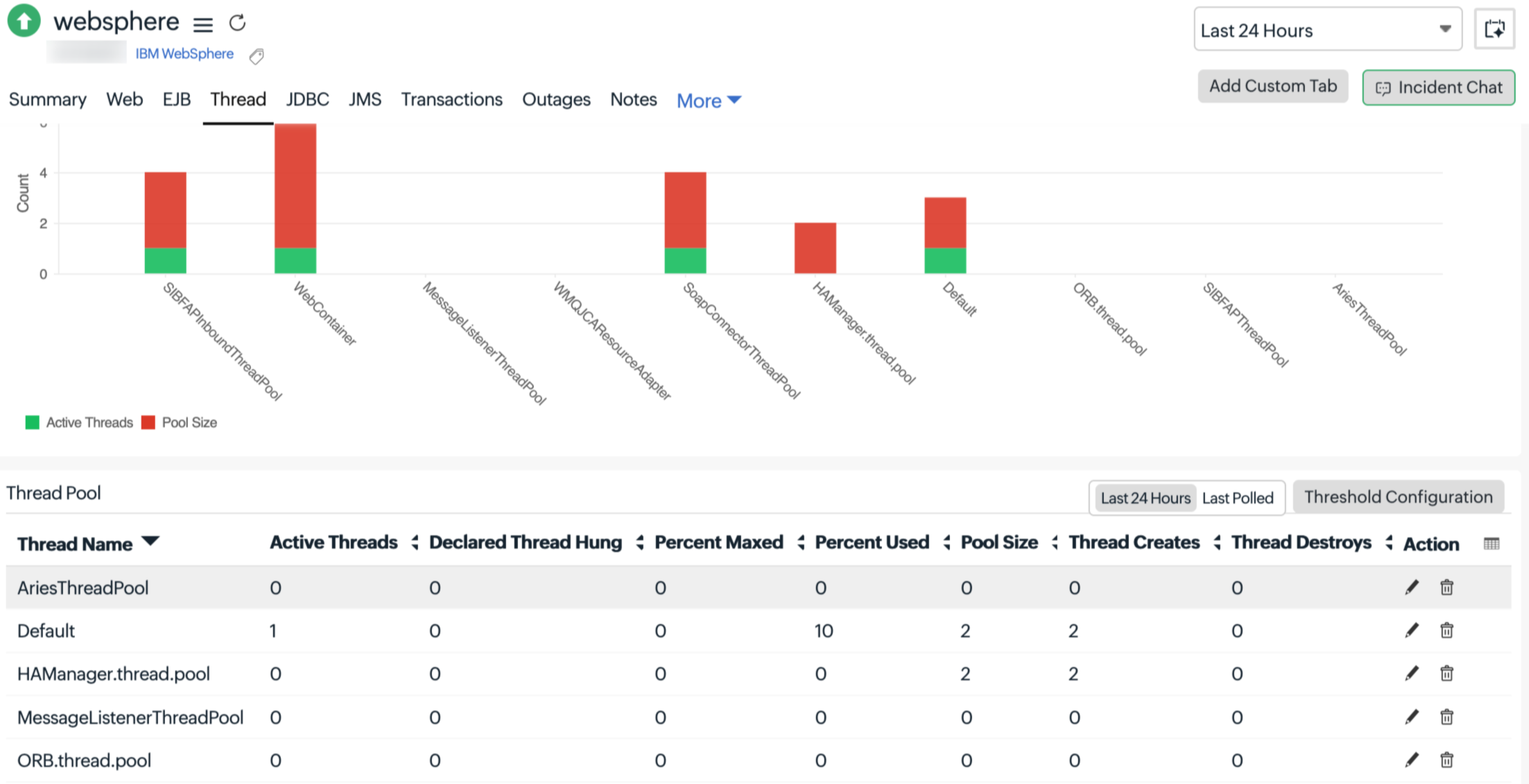Sort table by Thread Name column arrow
This screenshot has width=1529, height=784.
[x=150, y=541]
